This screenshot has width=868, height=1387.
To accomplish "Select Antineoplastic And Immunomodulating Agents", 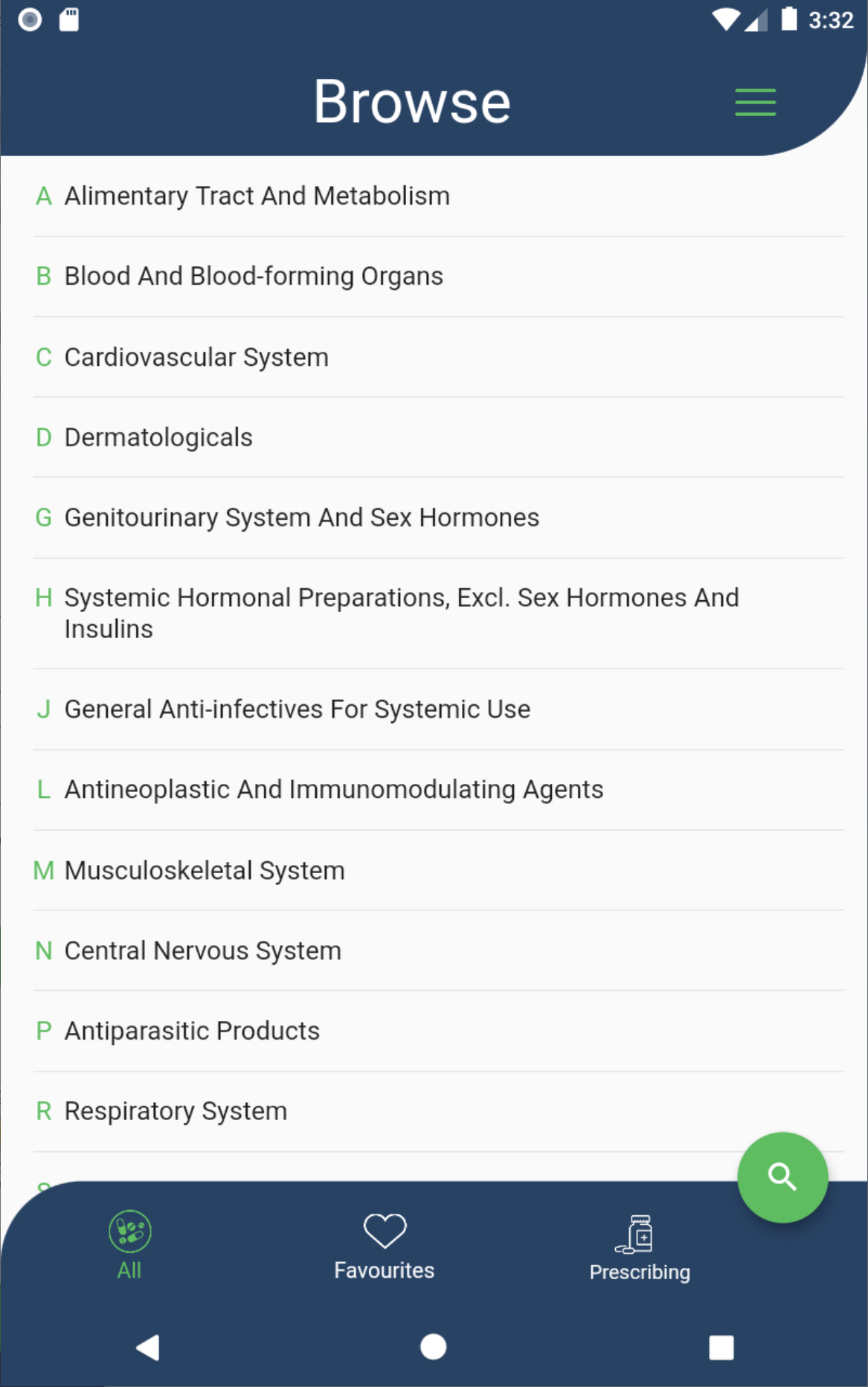I will (334, 790).
